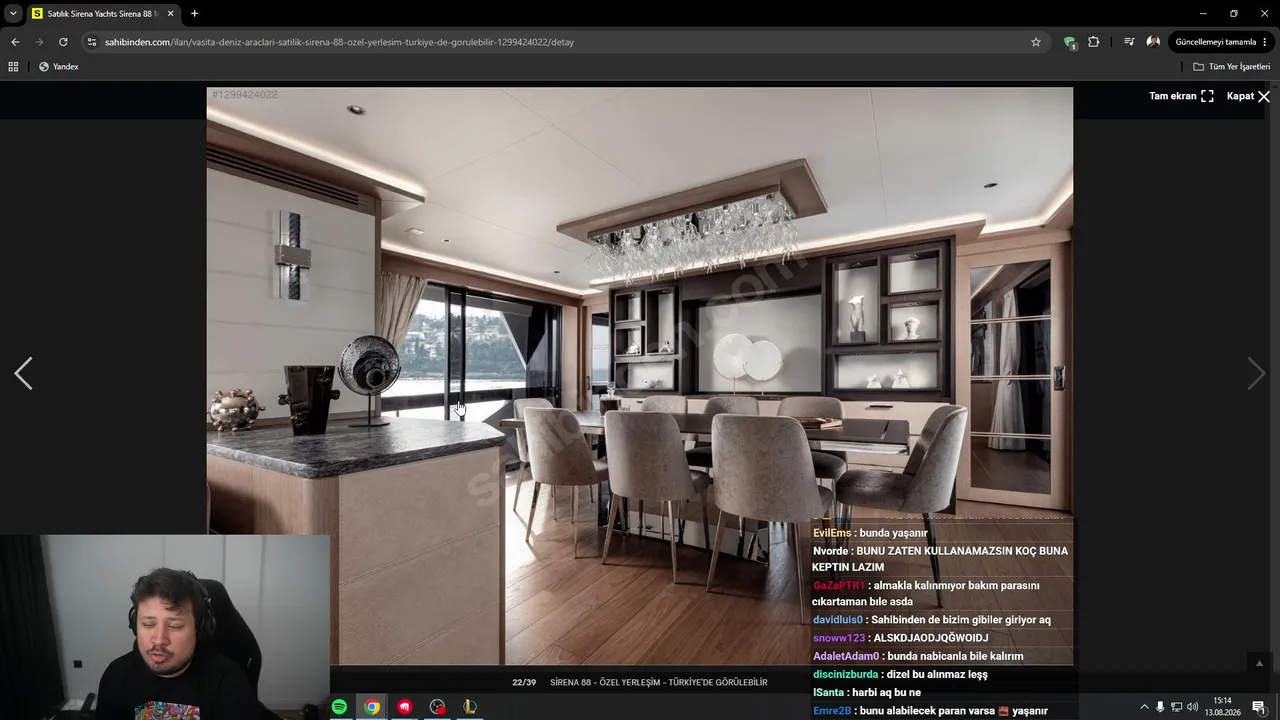Click chat username davidluis0

(x=838, y=620)
